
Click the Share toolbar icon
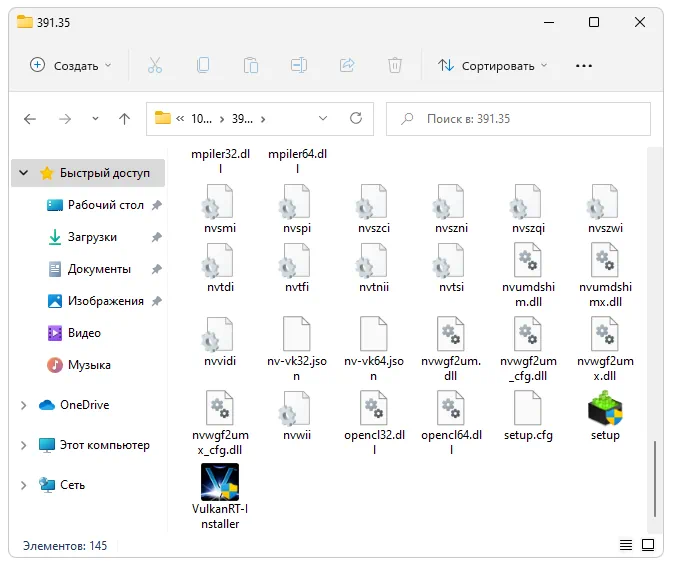pyautogui.click(x=347, y=65)
